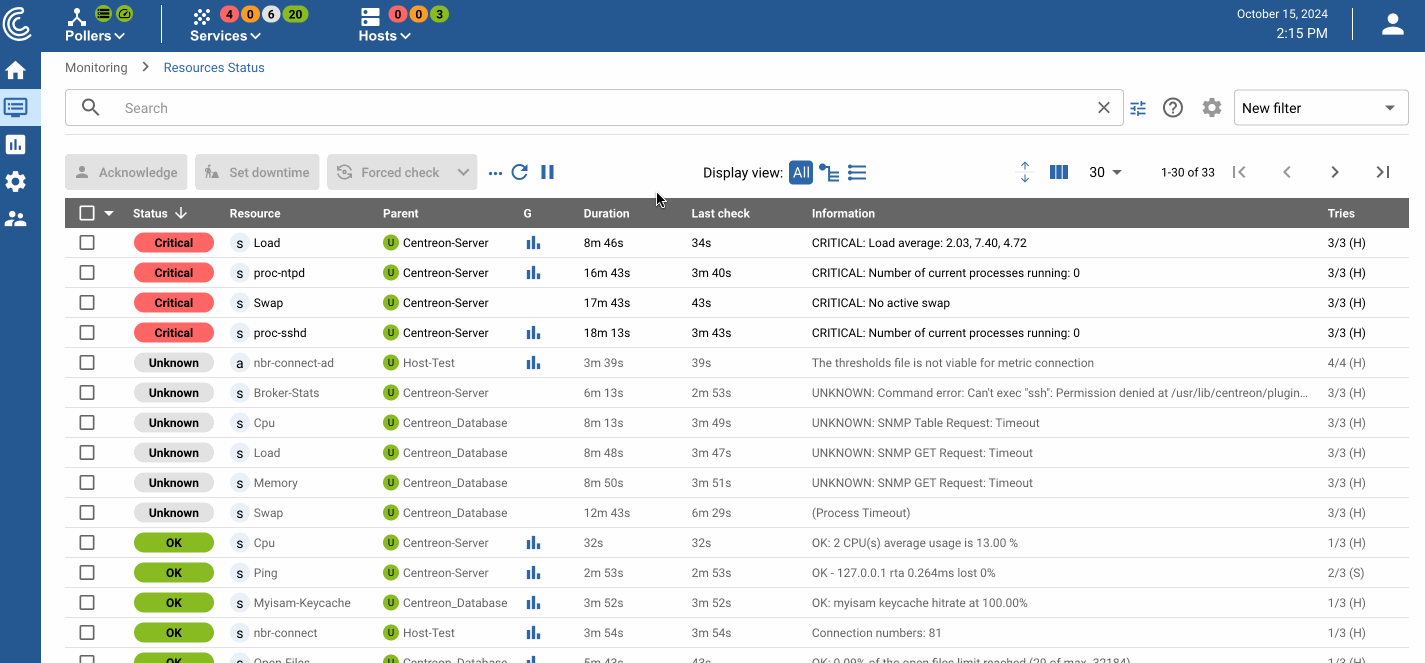Click Resources Status breadcrumb
1425x663 pixels.
point(214,68)
